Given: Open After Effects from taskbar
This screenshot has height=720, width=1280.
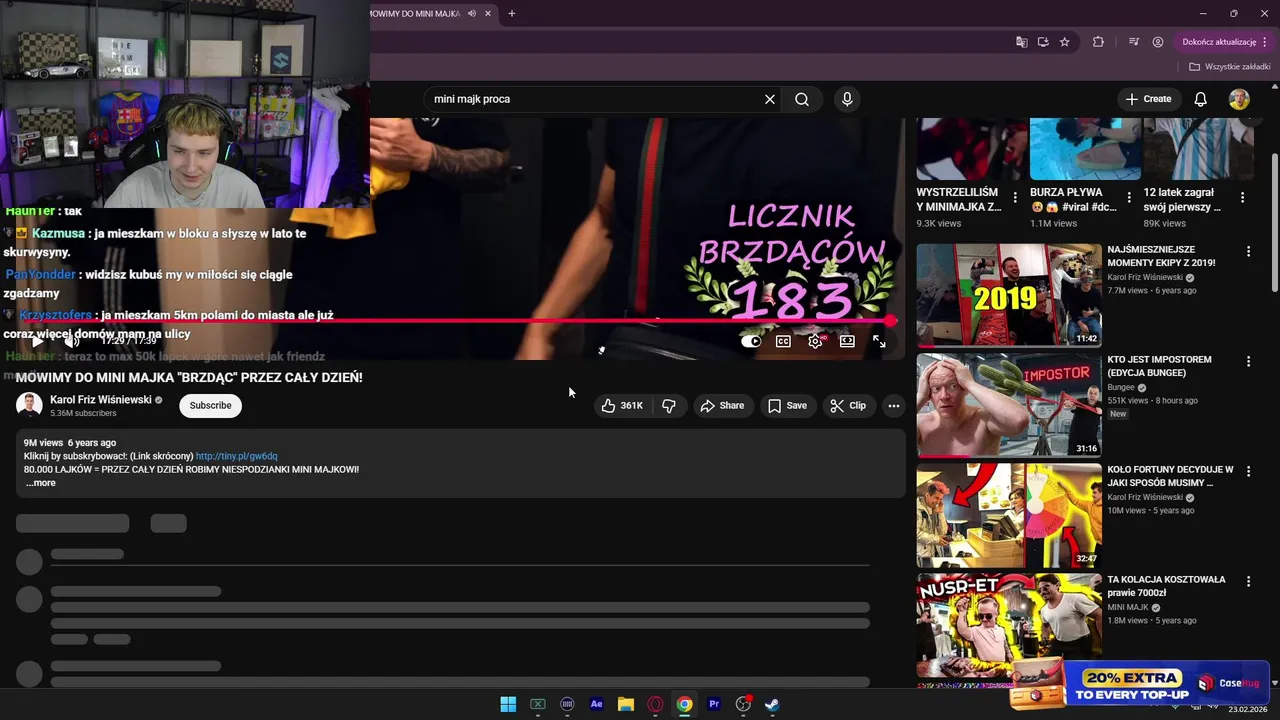Looking at the screenshot, I should click(597, 704).
